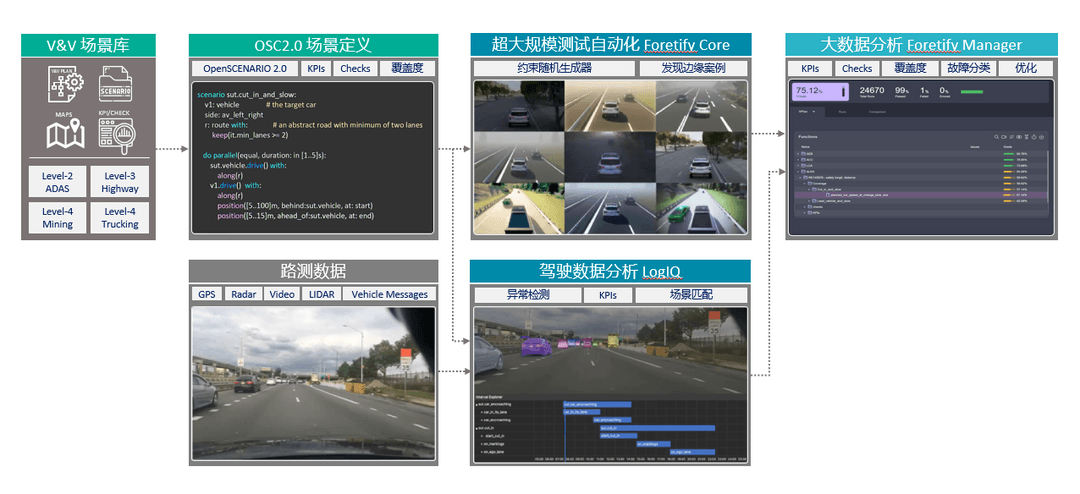Collapse the ALKS tree row
The height and width of the screenshot is (494, 1080).
pos(798,172)
